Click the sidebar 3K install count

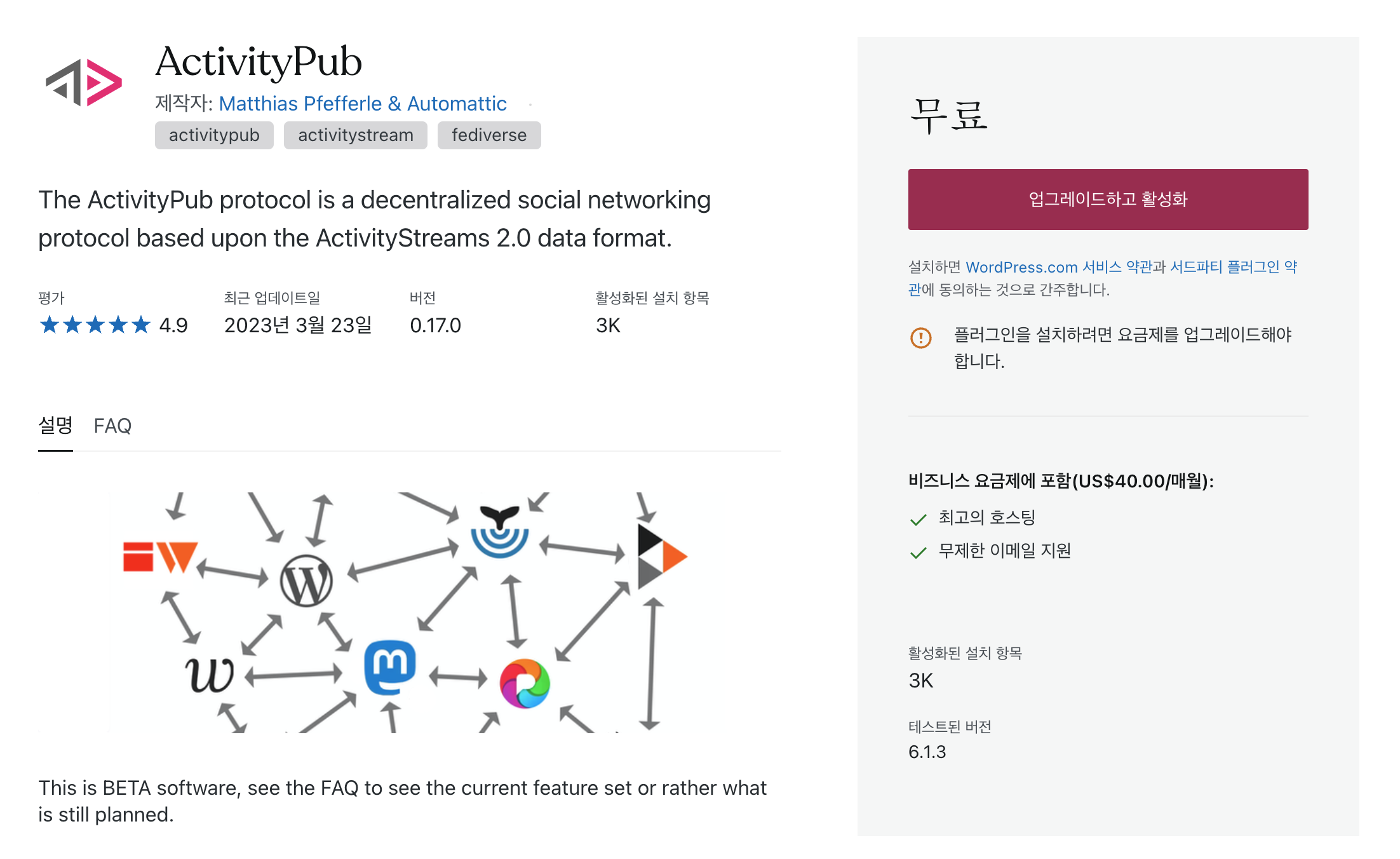click(x=921, y=680)
